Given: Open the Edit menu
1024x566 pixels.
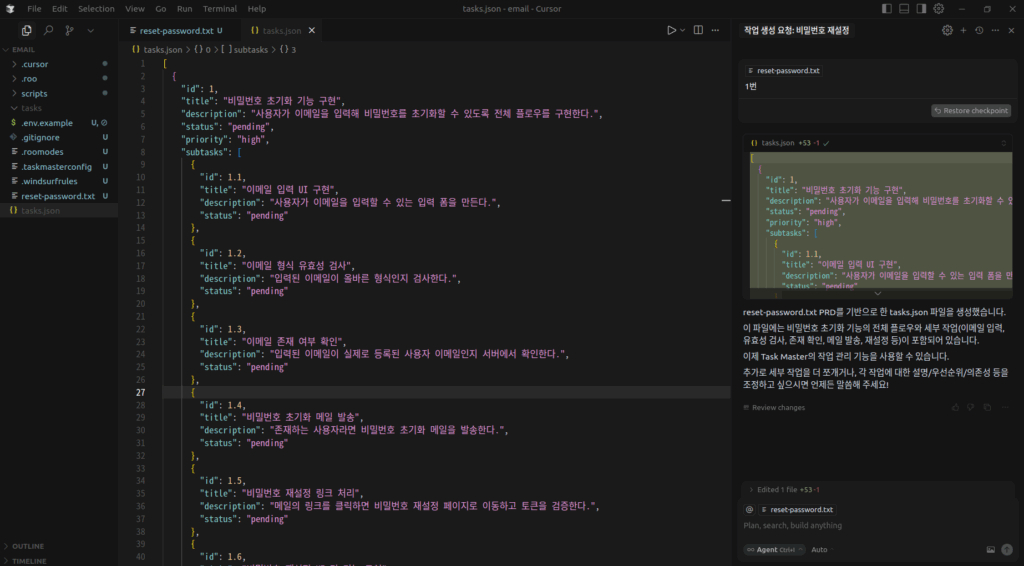Looking at the screenshot, I should (59, 8).
